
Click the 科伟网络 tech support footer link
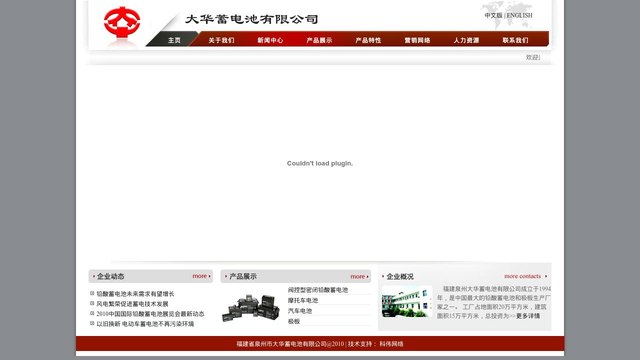pos(391,344)
